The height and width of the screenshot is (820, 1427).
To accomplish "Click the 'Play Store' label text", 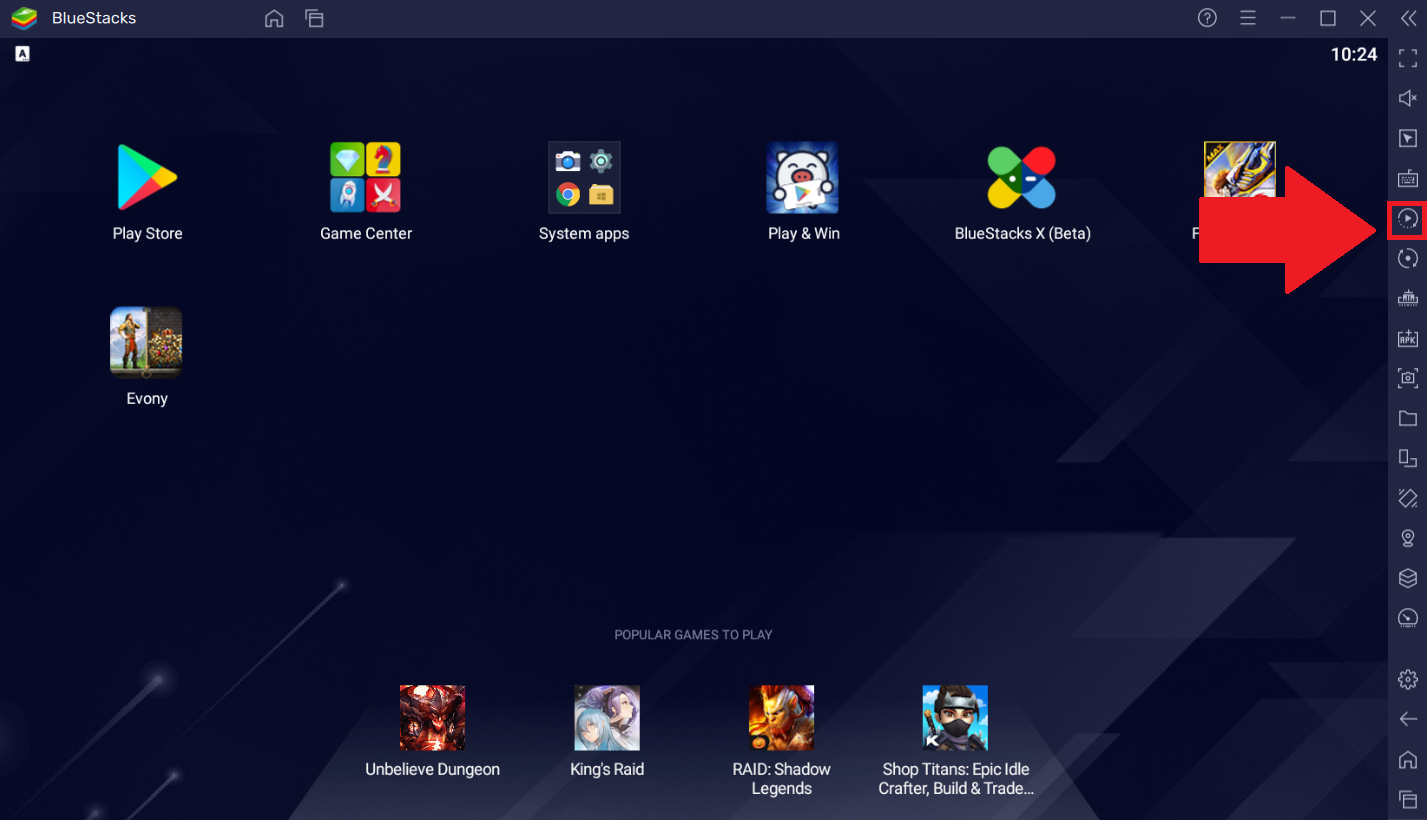I will pyautogui.click(x=147, y=233).
